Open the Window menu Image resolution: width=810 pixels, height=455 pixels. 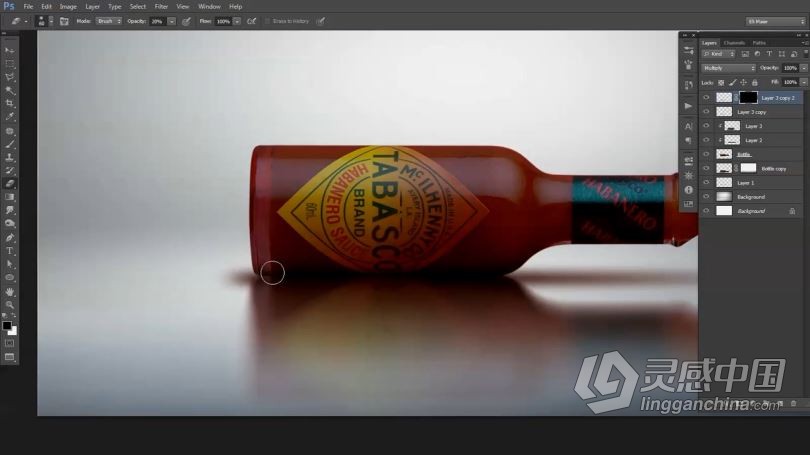(x=209, y=7)
